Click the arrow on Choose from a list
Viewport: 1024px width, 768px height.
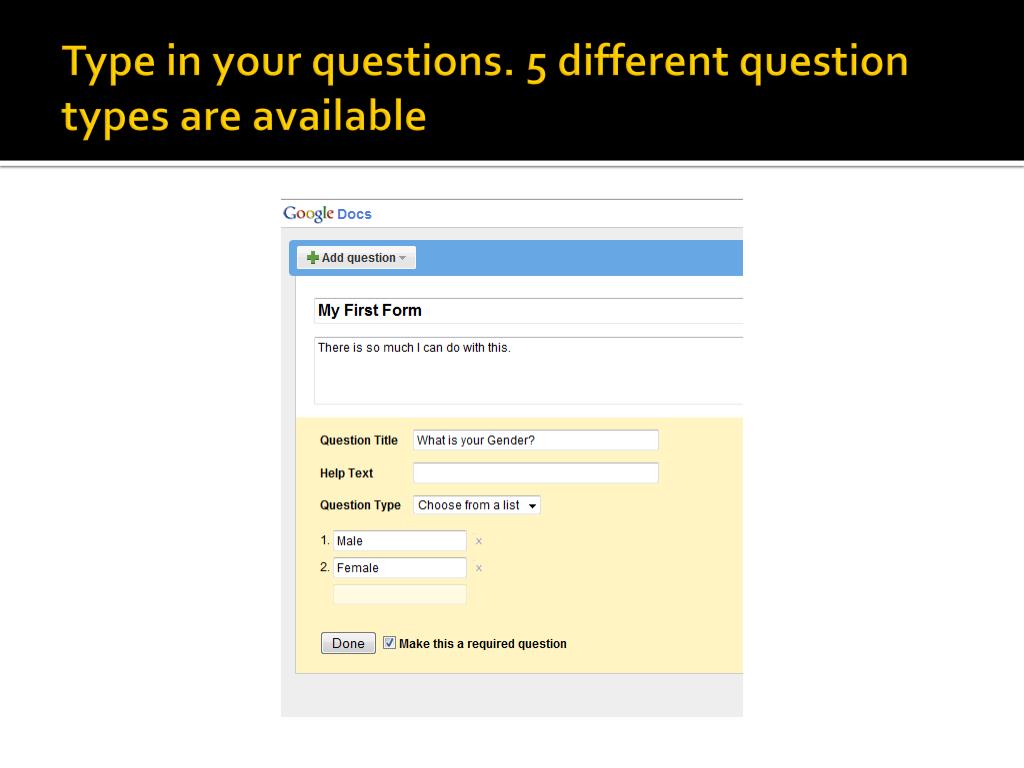pyautogui.click(x=532, y=505)
